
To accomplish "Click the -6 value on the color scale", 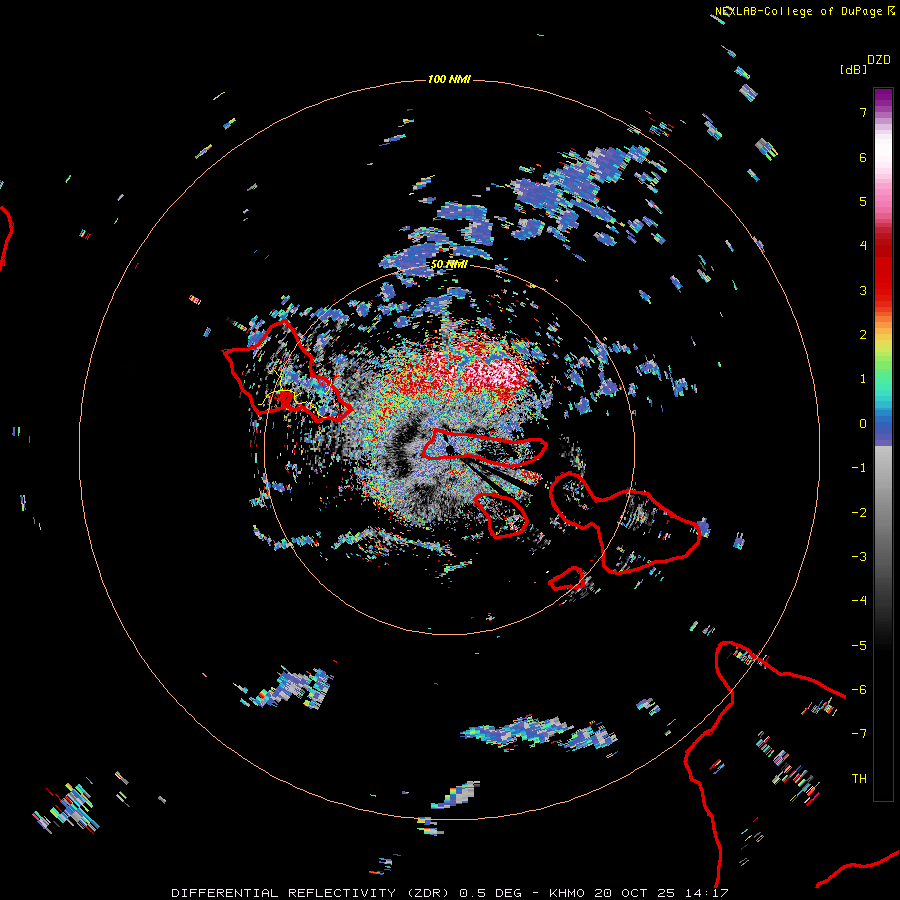I will coord(859,690).
